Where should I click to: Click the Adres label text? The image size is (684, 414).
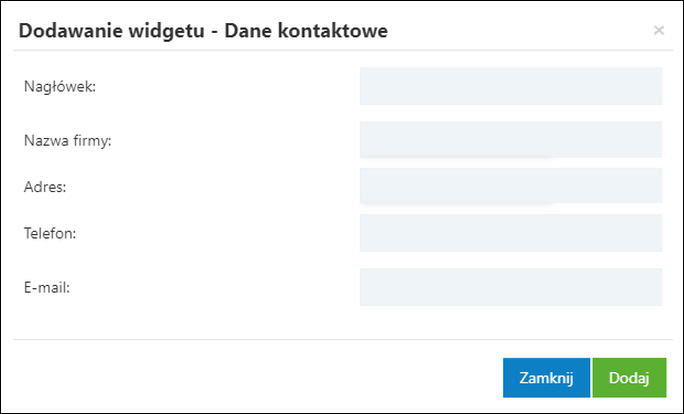(44, 187)
